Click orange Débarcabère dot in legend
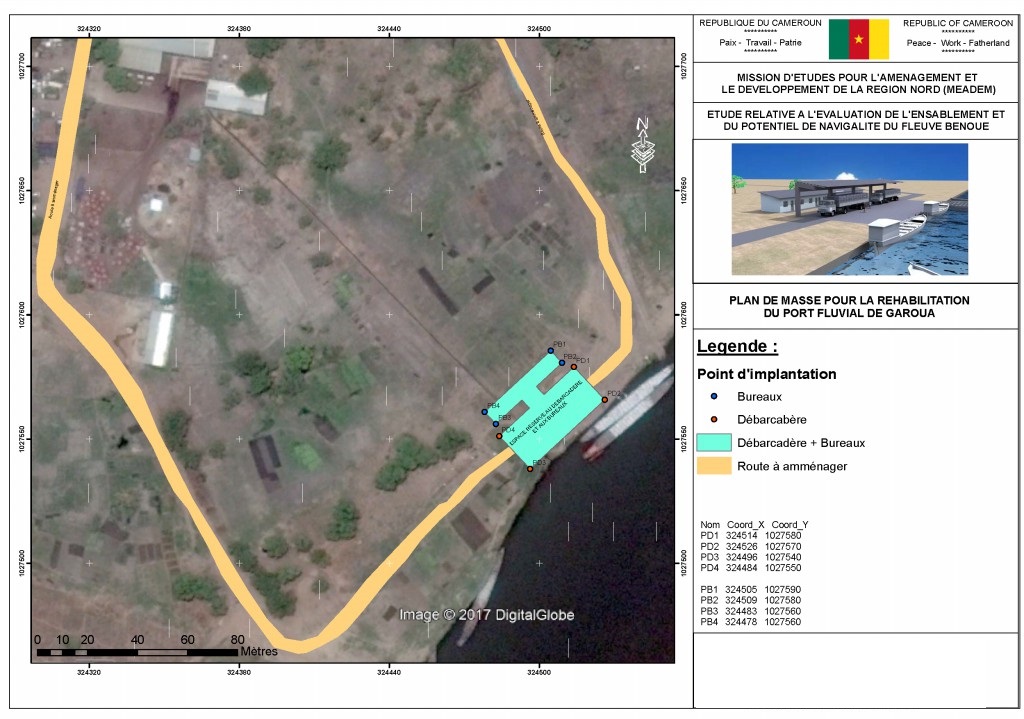 coord(714,420)
